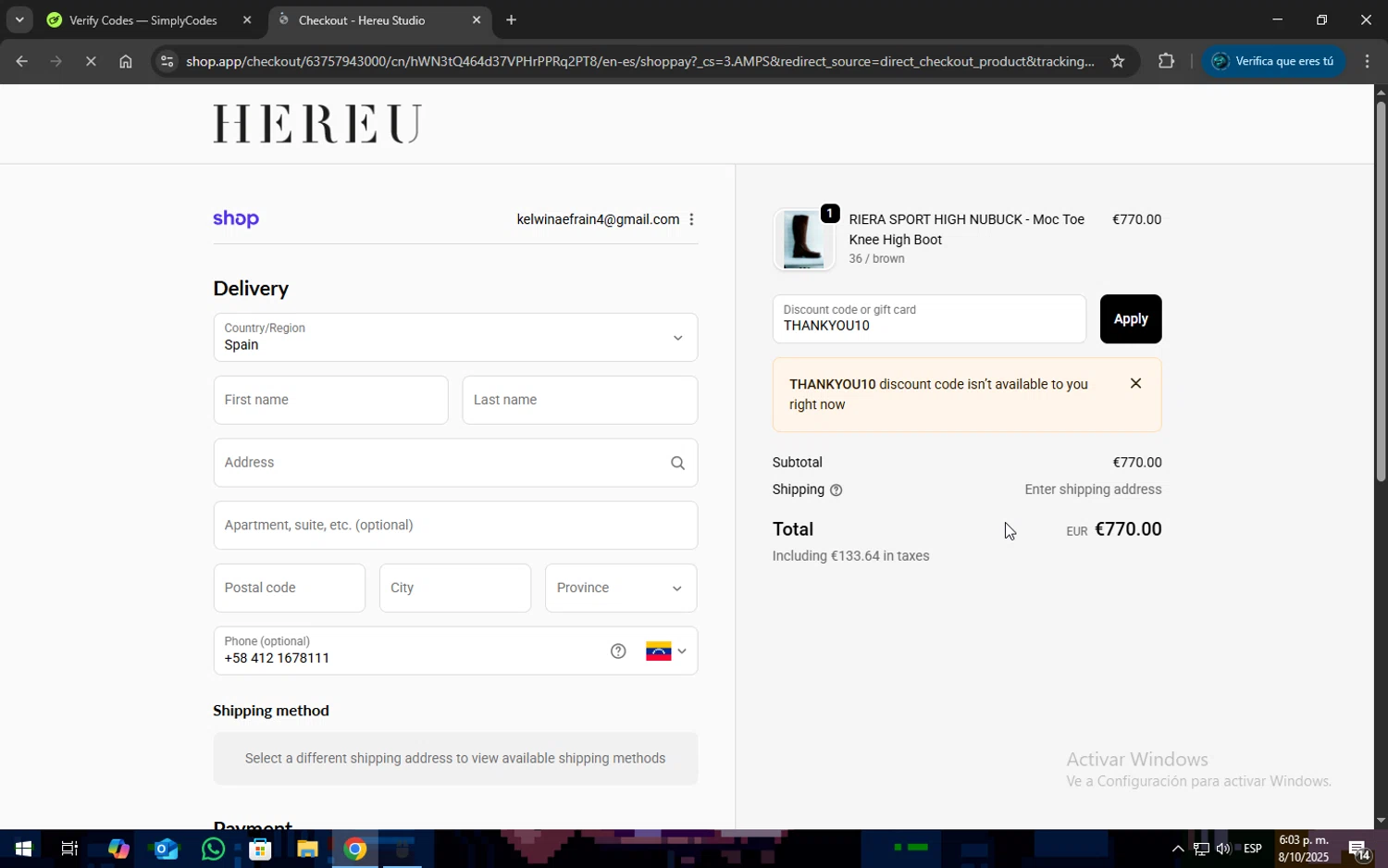Close the Checkout Hereu Studio tab
Viewport: 1388px width, 868px height.
coord(477,19)
